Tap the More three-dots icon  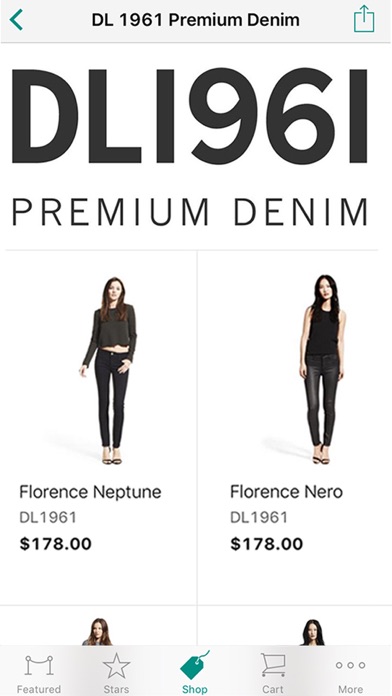coord(350,665)
